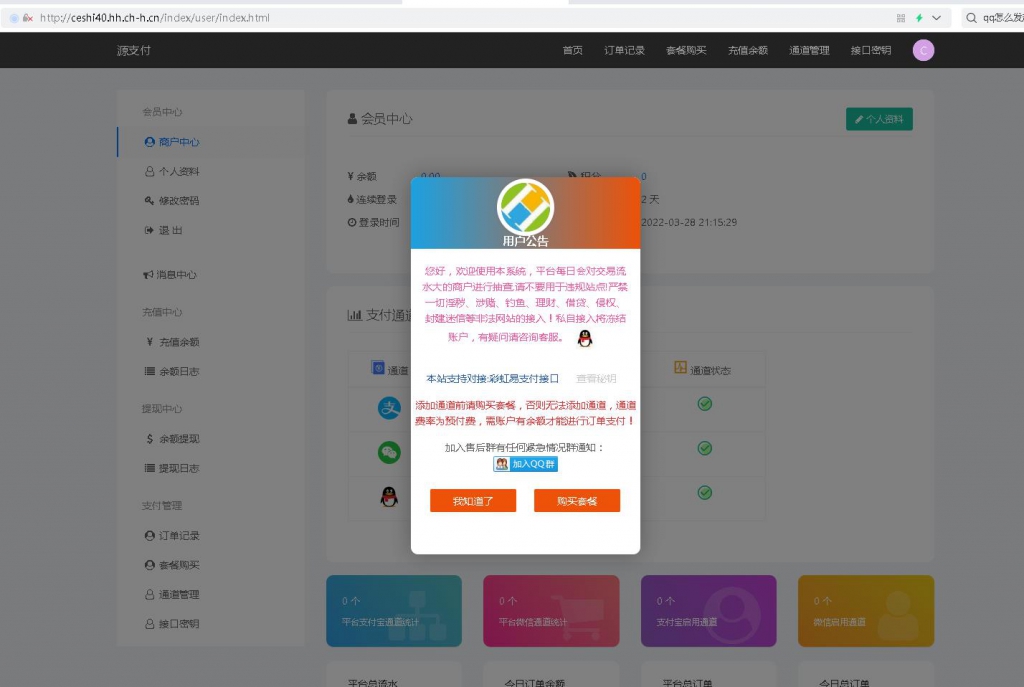Select the Alipay payment channel icon
The height and width of the screenshot is (687, 1024).
click(x=389, y=407)
